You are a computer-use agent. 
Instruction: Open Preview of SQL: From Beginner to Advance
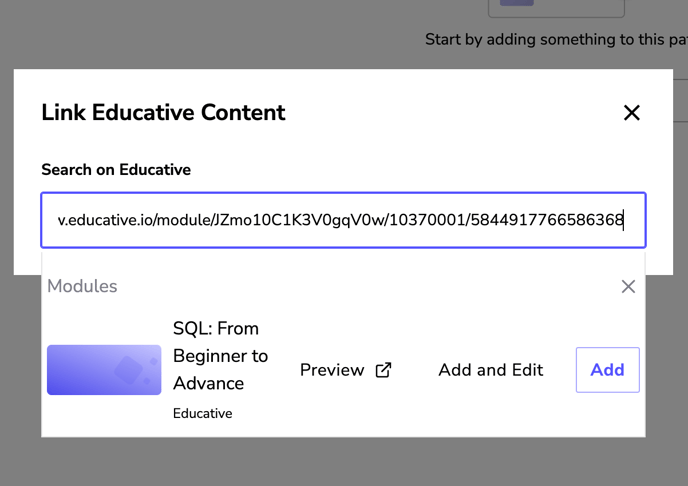tap(332, 370)
